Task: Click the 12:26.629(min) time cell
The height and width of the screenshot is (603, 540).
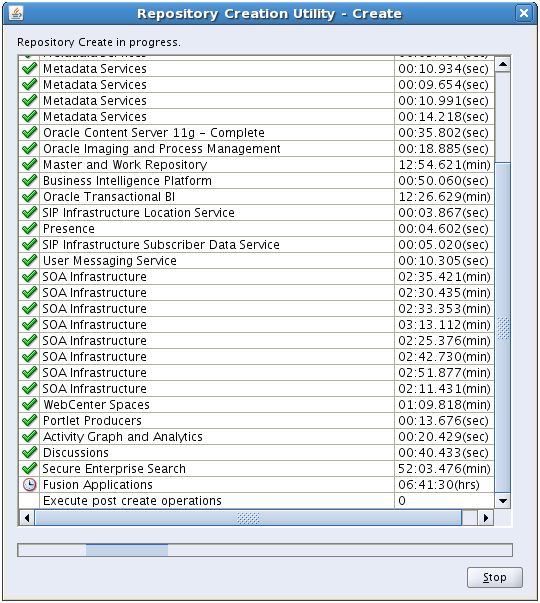Action: click(x=444, y=197)
